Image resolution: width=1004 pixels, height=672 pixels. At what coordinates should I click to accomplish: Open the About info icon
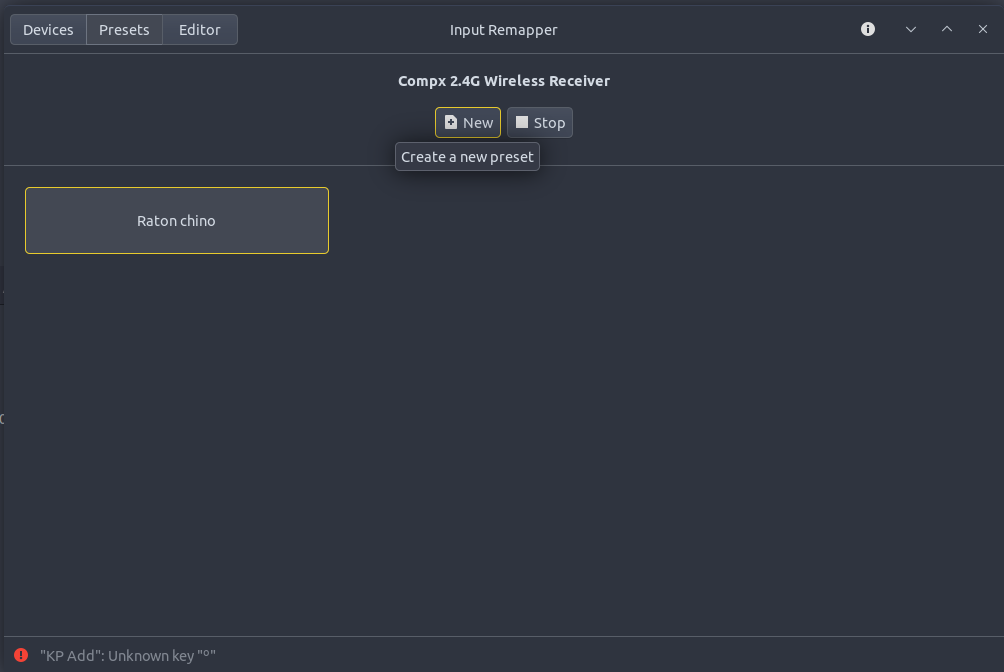[x=868, y=29]
